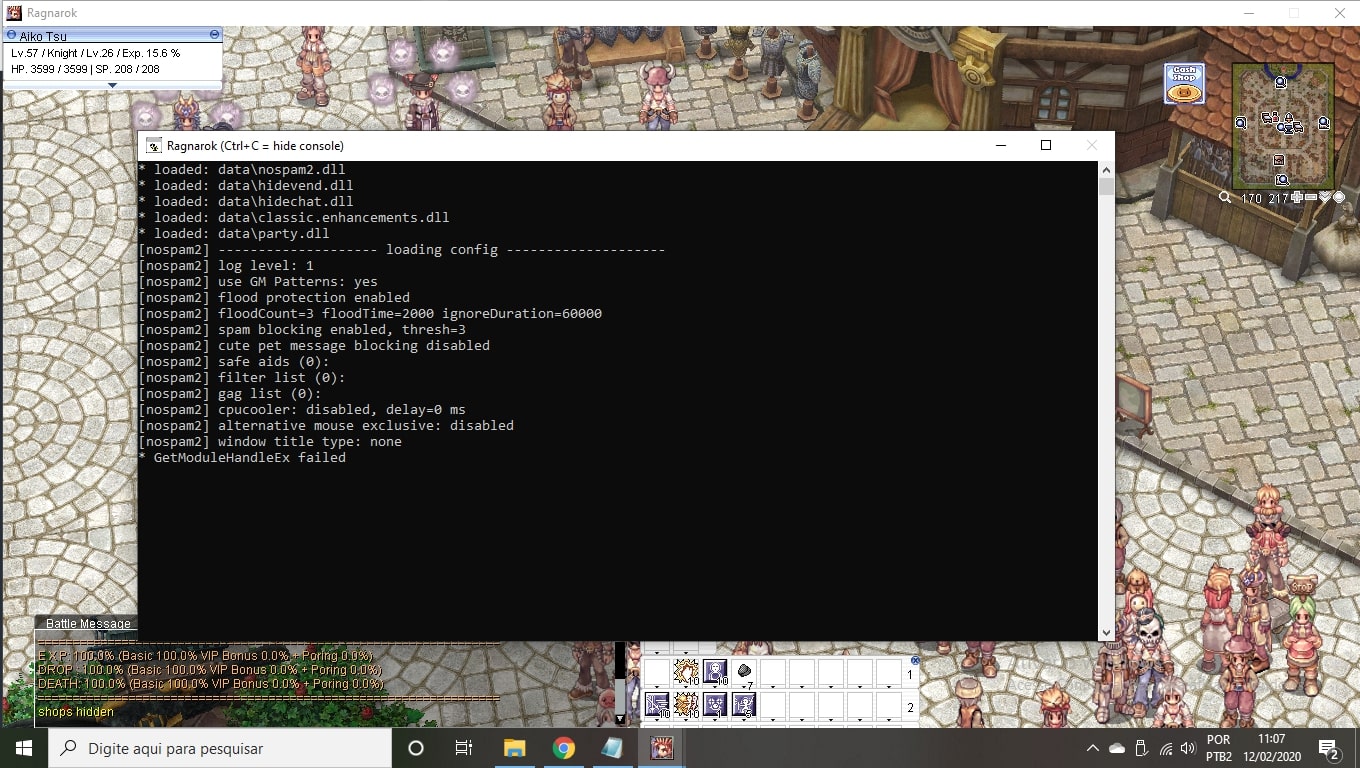Click the chest icon on the minimap

[x=1278, y=160]
